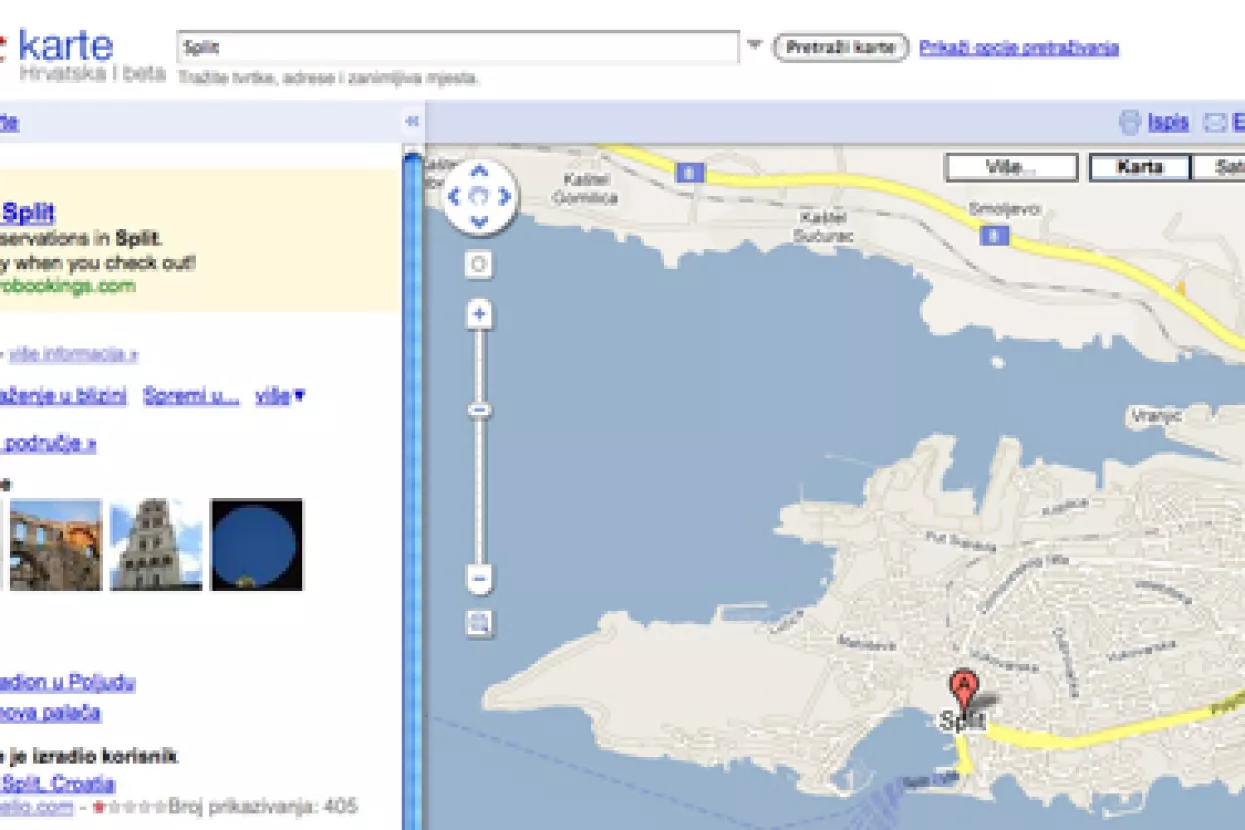Zoom out with the minus button
1245x830 pixels.
(479, 578)
